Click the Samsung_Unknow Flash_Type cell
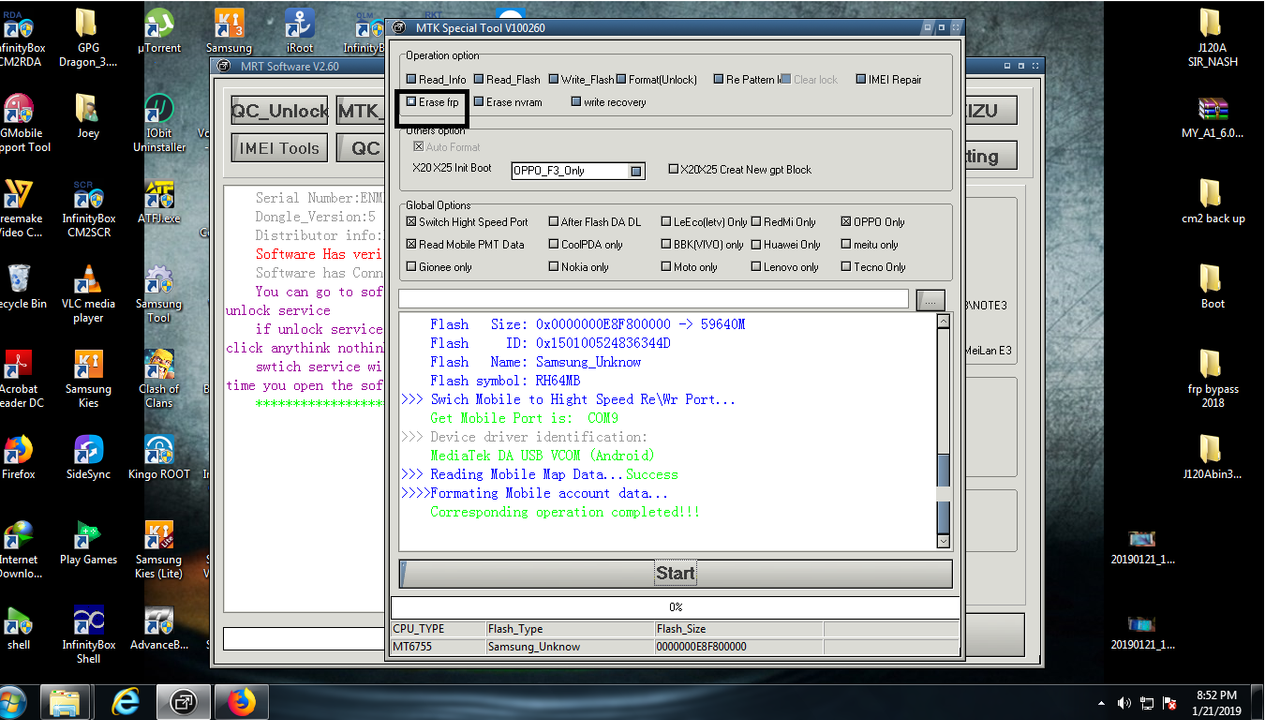 pos(569,647)
